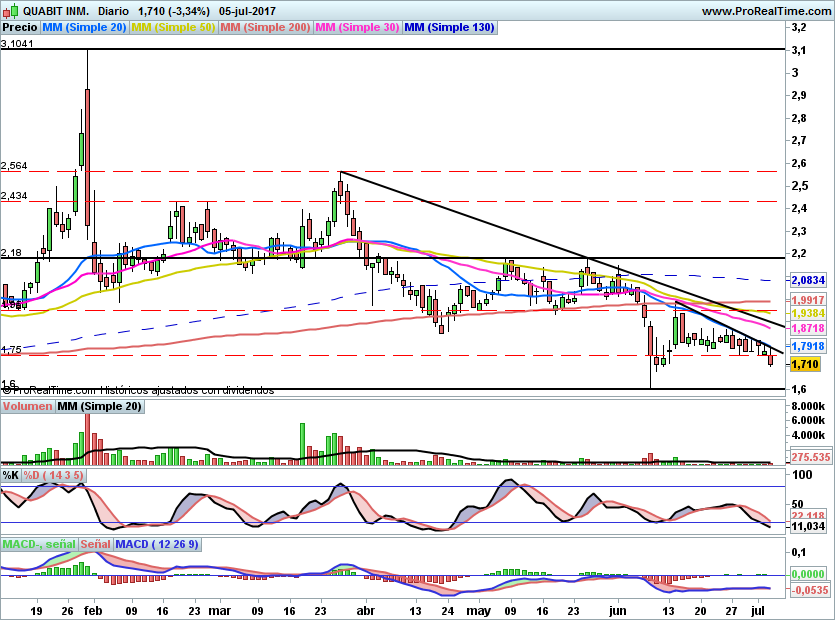835x620 pixels.
Task: Click the MM (Simple 20) indicator label
Action: [x=84, y=28]
